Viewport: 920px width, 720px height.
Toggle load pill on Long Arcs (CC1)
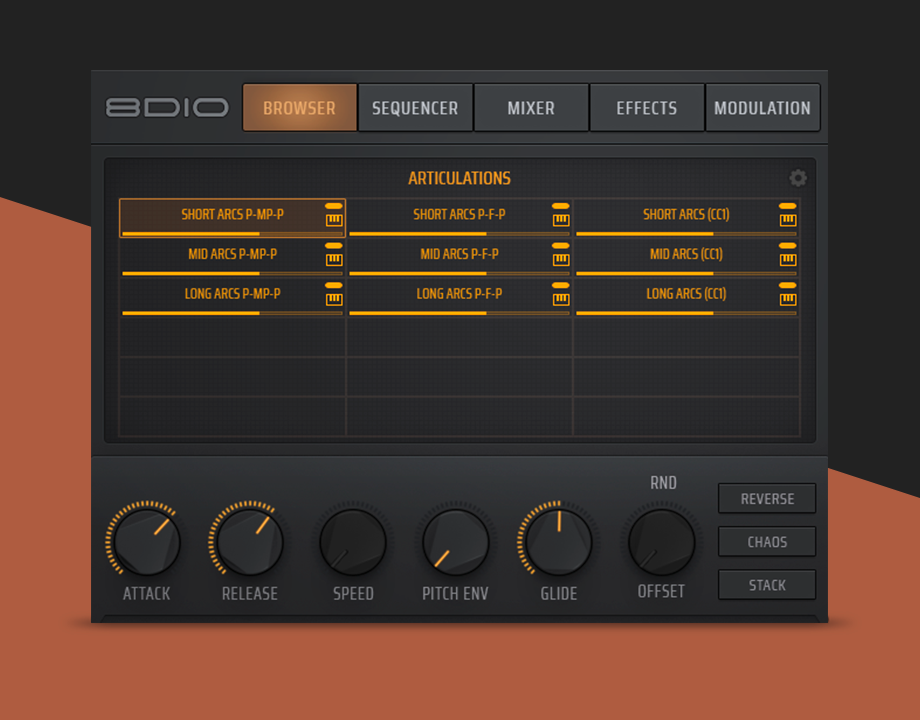pyautogui.click(x=788, y=285)
